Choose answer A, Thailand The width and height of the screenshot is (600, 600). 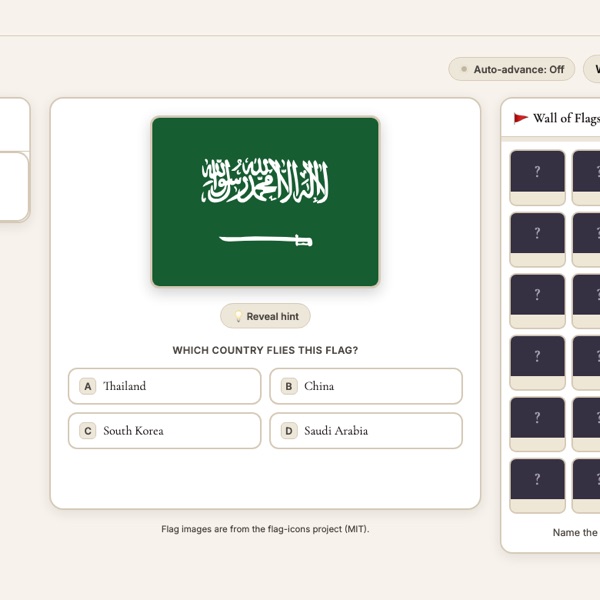click(x=165, y=386)
